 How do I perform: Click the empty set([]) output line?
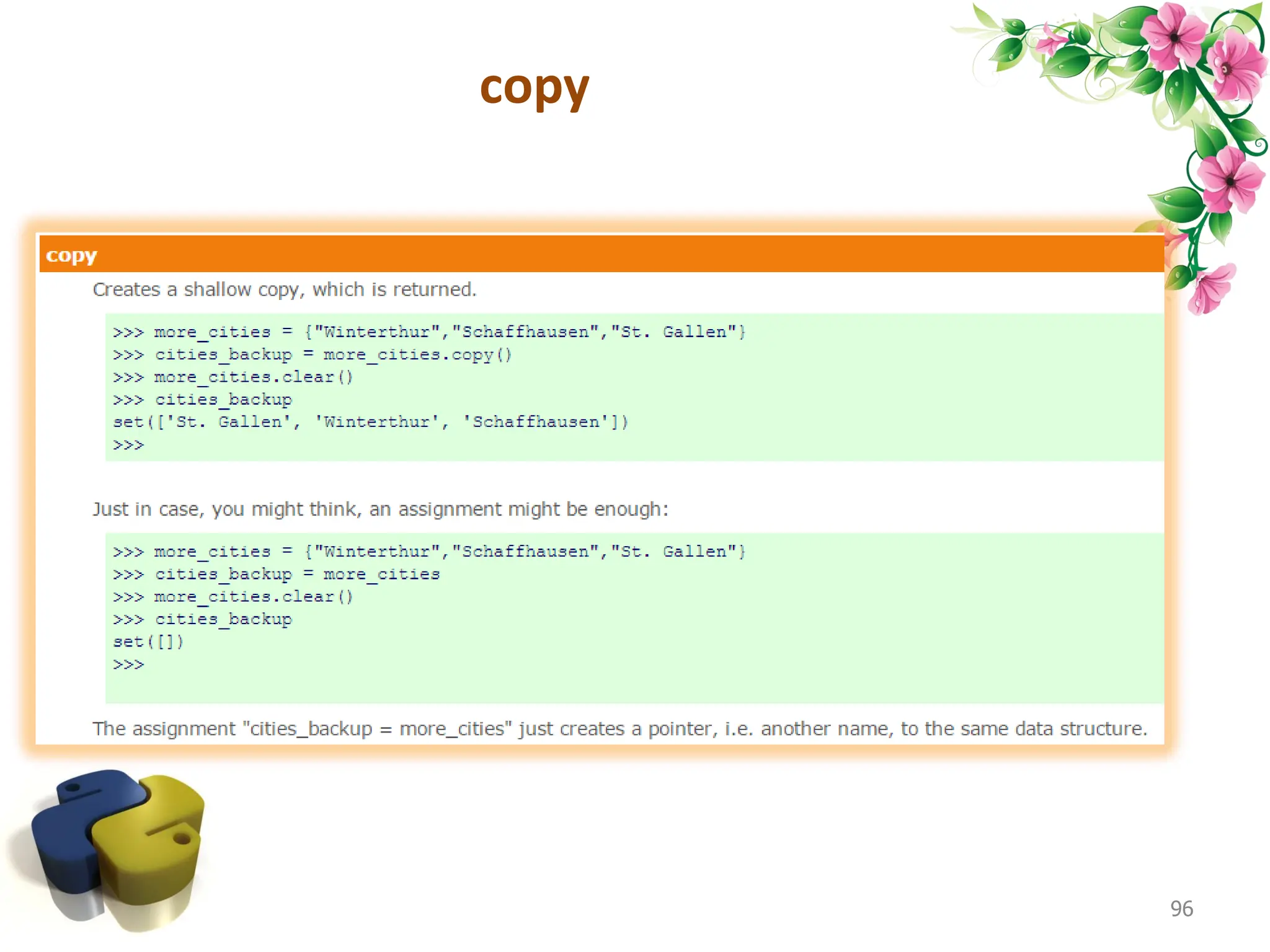(148, 641)
